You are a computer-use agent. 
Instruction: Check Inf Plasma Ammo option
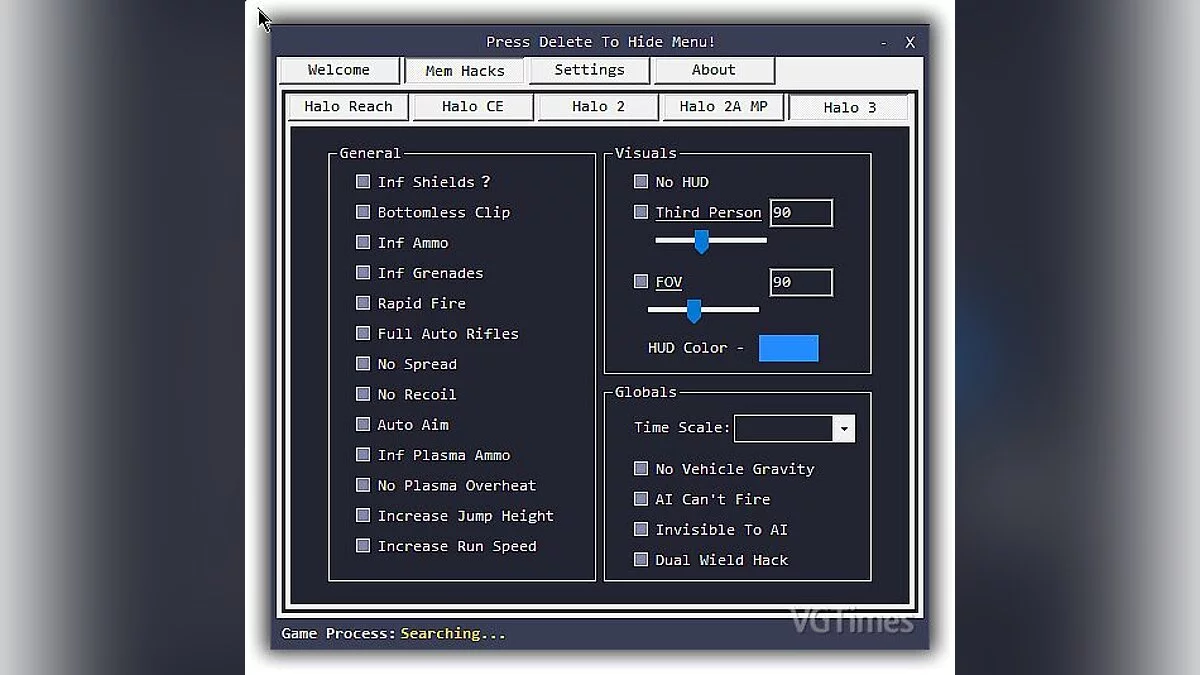click(363, 455)
